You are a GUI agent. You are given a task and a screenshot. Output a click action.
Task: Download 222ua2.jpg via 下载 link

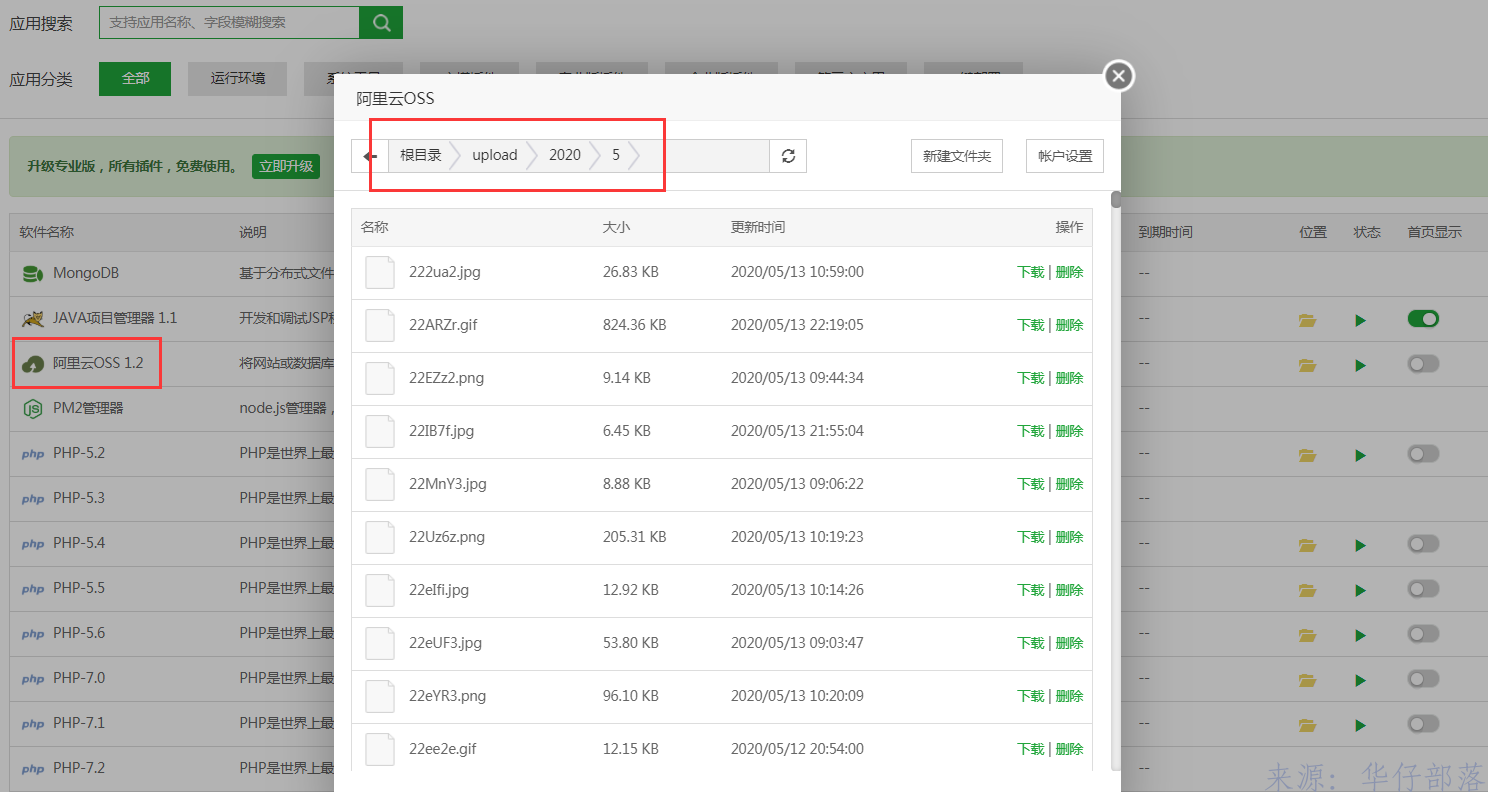point(1031,272)
